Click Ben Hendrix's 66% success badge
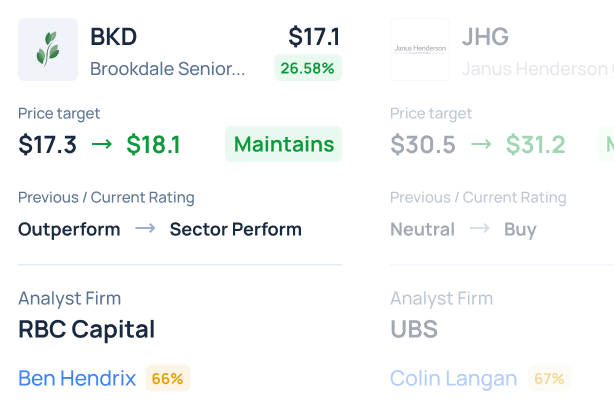This screenshot has height=410, width=614. click(168, 378)
